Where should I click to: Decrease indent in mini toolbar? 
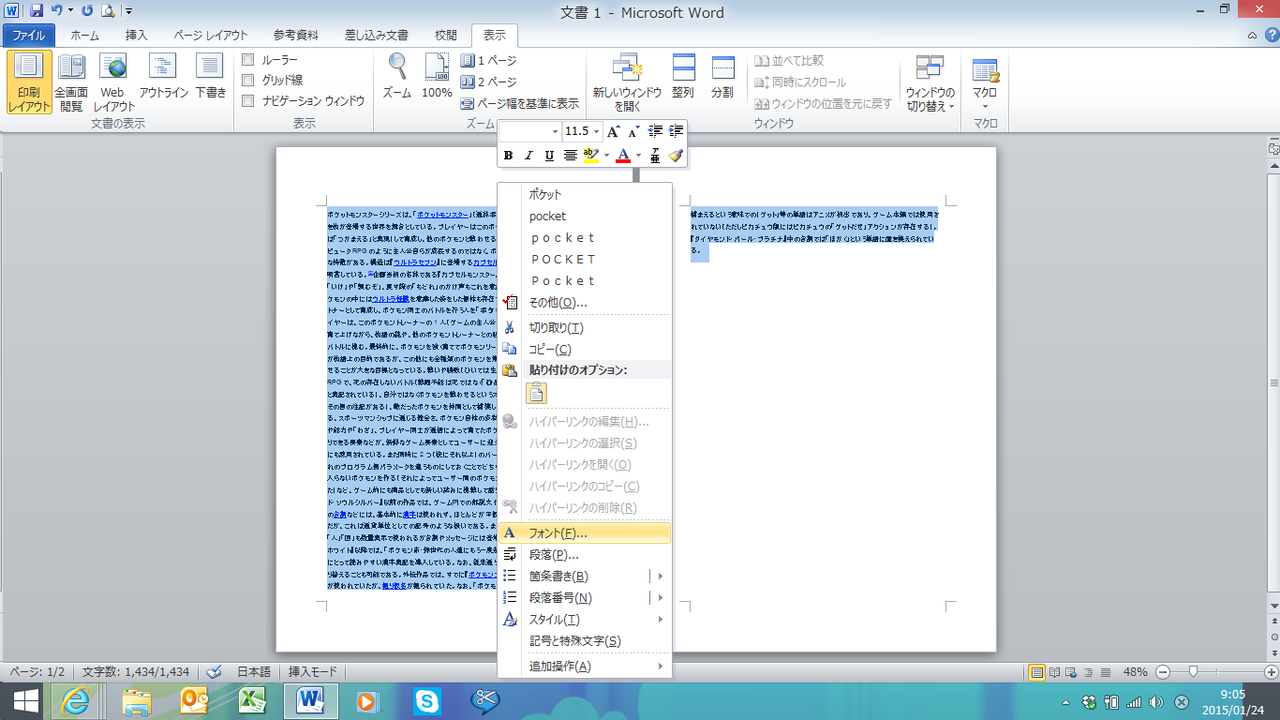click(x=656, y=131)
